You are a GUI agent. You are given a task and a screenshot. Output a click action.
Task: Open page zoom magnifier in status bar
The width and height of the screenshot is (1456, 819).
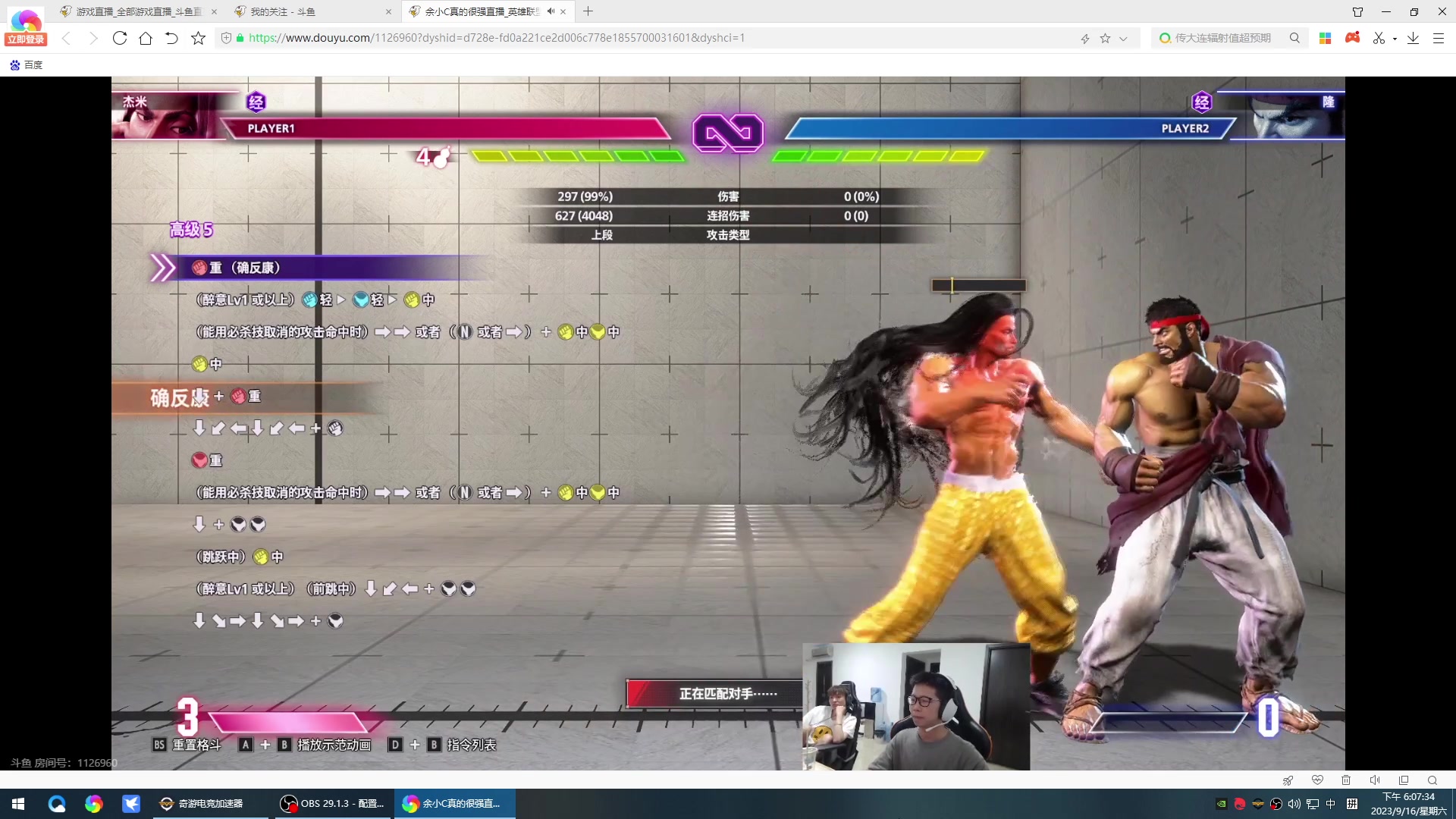point(1432,780)
